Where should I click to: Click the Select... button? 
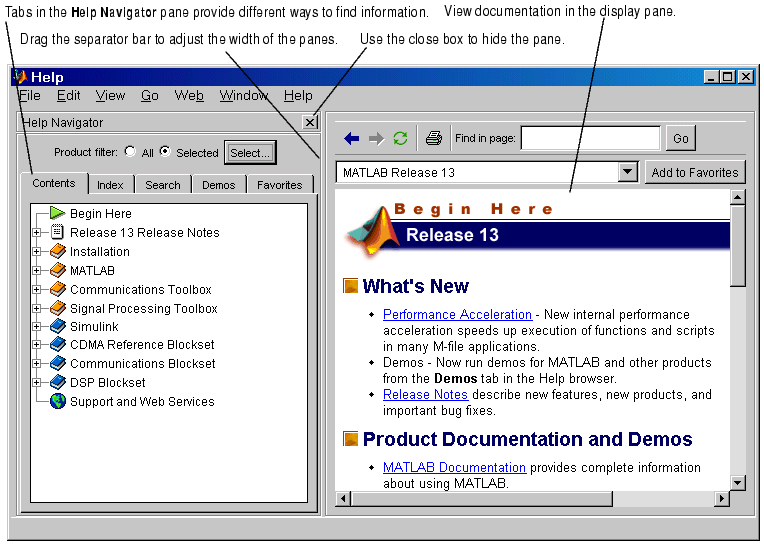(x=250, y=153)
